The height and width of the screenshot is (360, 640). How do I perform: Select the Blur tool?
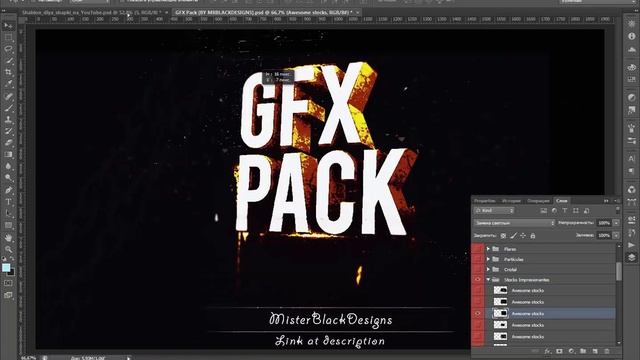click(8, 166)
